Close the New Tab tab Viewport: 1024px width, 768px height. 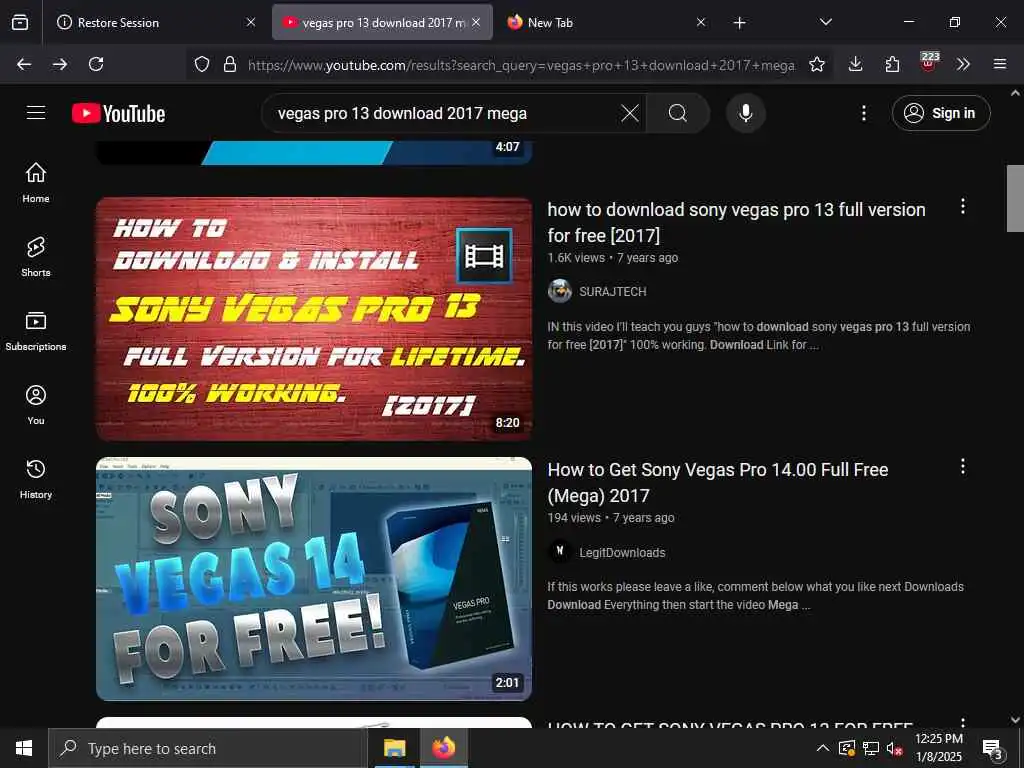[701, 22]
